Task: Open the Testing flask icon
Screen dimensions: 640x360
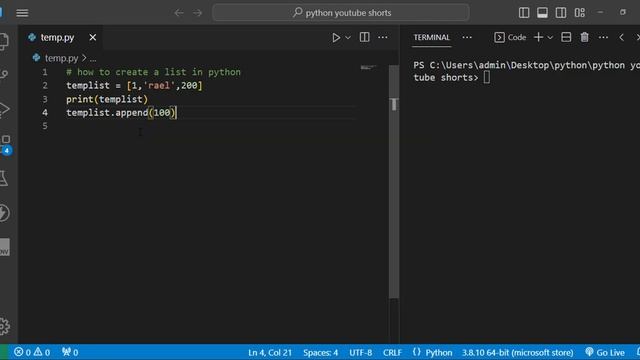Action: (4, 178)
